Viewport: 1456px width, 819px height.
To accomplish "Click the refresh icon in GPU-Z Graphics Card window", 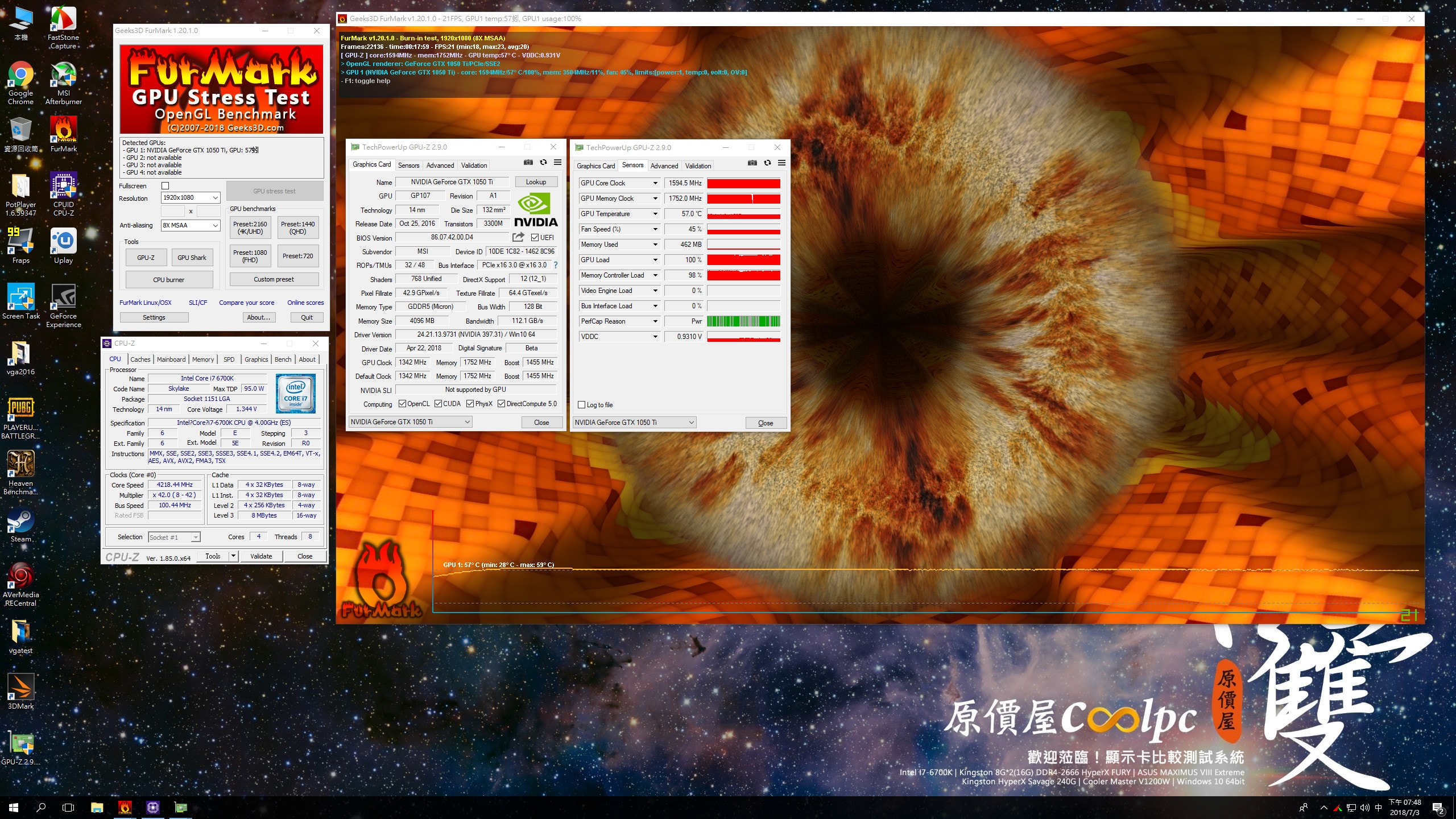I will 543,163.
